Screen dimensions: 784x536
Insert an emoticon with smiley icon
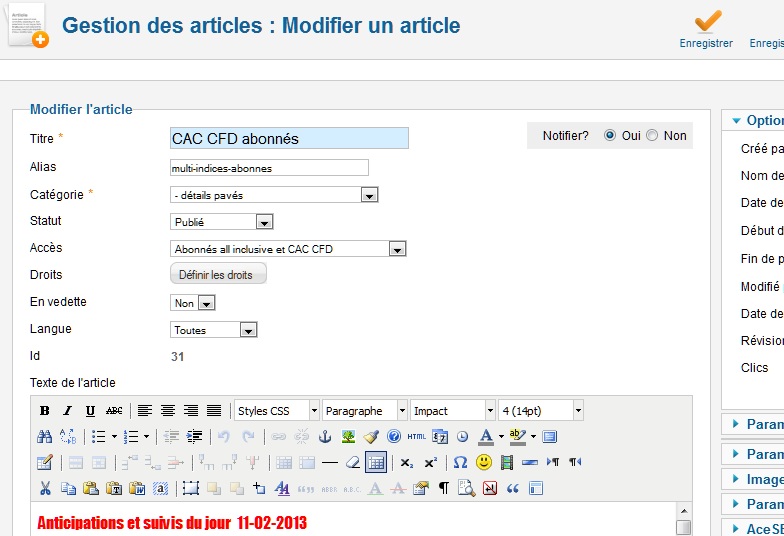tap(484, 462)
